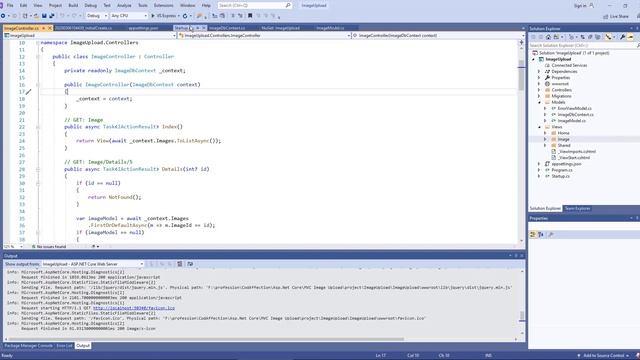Switch to the appsettings.json editor tab
Screen dimensions: 640x360
click(x=143, y=28)
